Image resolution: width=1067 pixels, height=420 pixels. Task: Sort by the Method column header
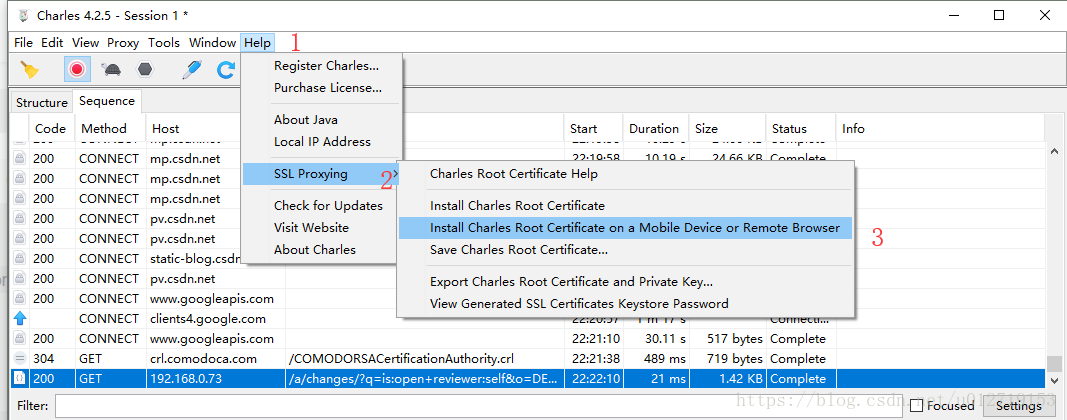click(111, 129)
